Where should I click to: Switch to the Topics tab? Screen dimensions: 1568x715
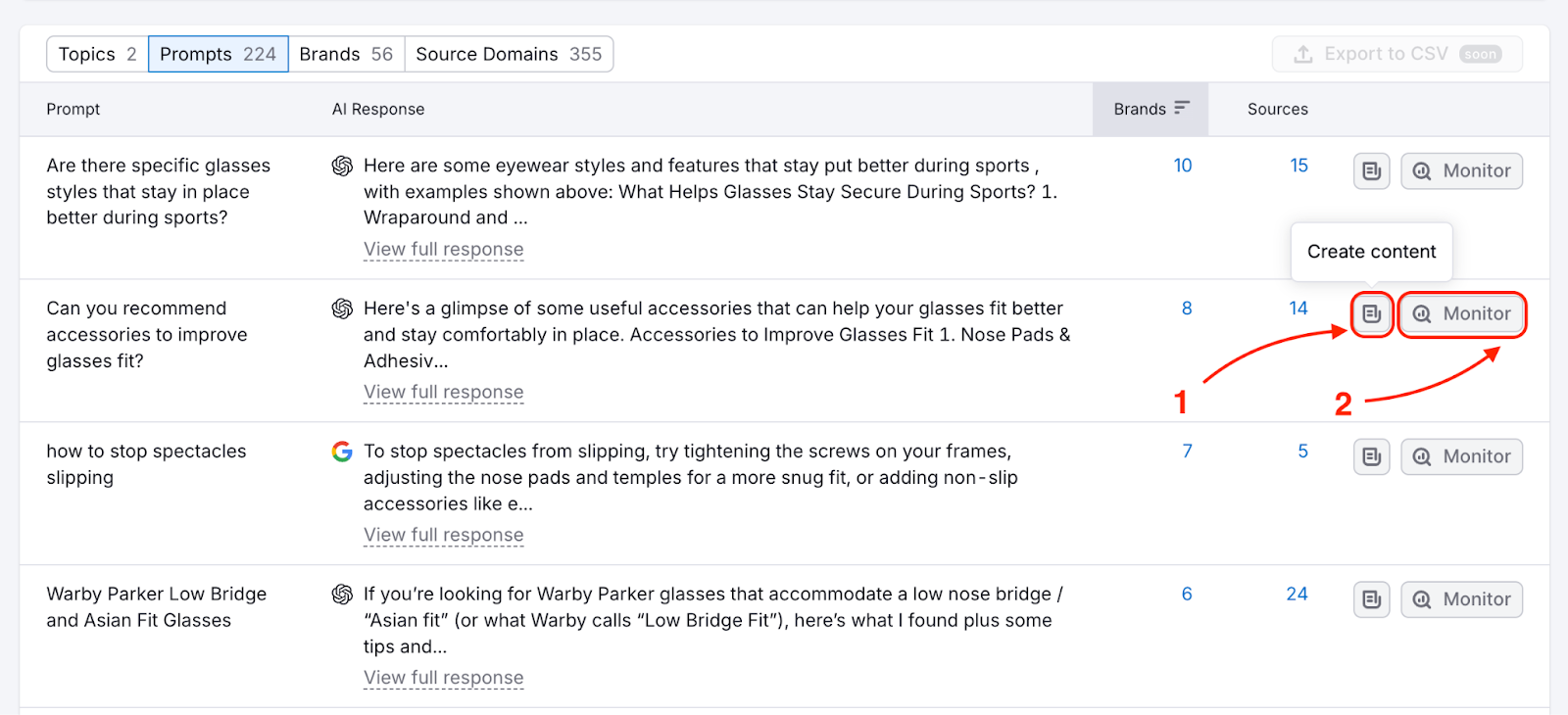click(97, 54)
